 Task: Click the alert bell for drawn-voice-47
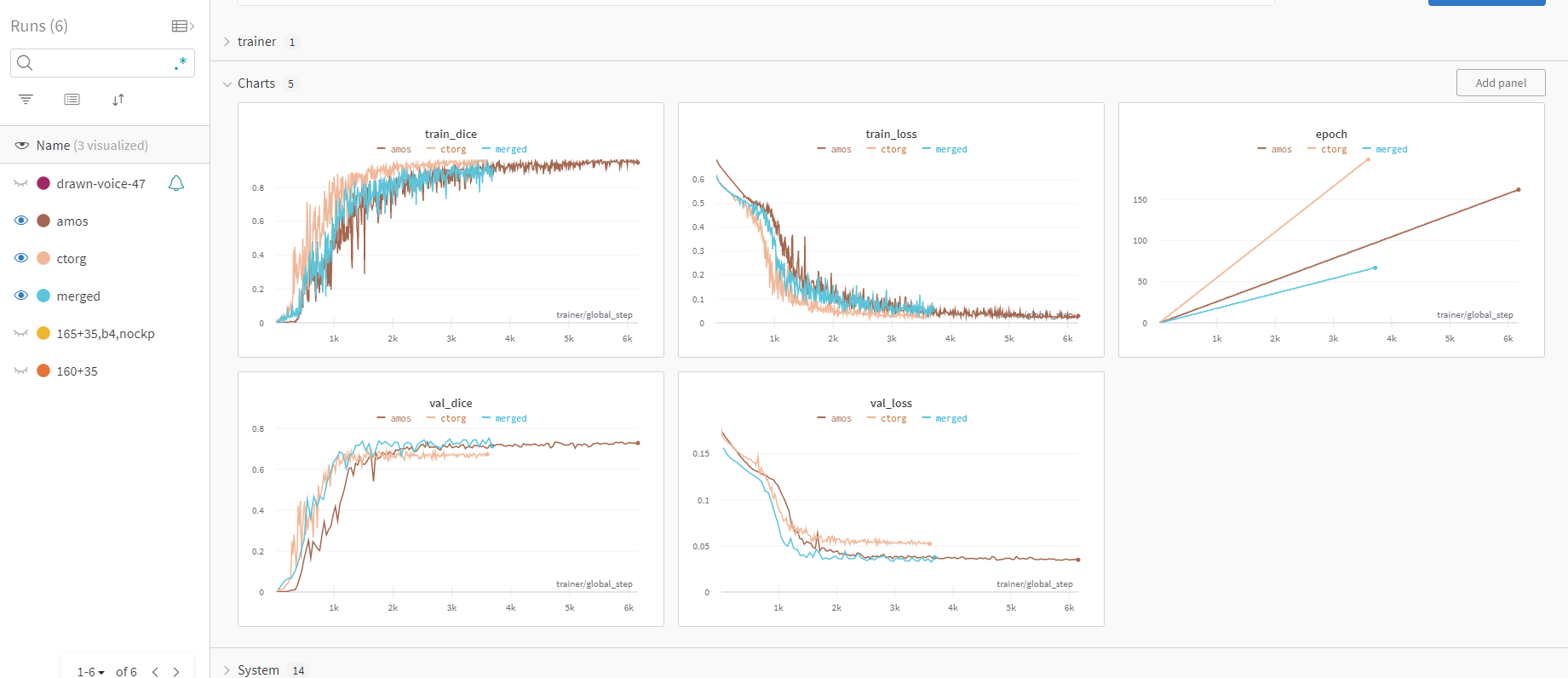176,183
